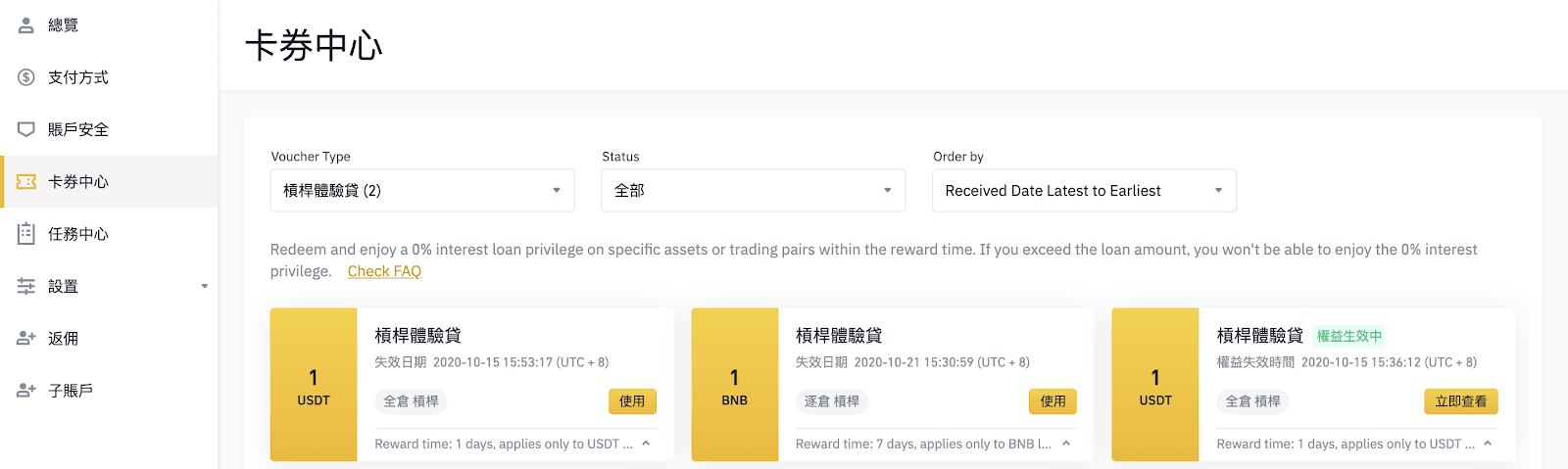Image resolution: width=1568 pixels, height=469 pixels.
Task: Collapse the BNB voucher reward details chevron
Action: click(1066, 444)
